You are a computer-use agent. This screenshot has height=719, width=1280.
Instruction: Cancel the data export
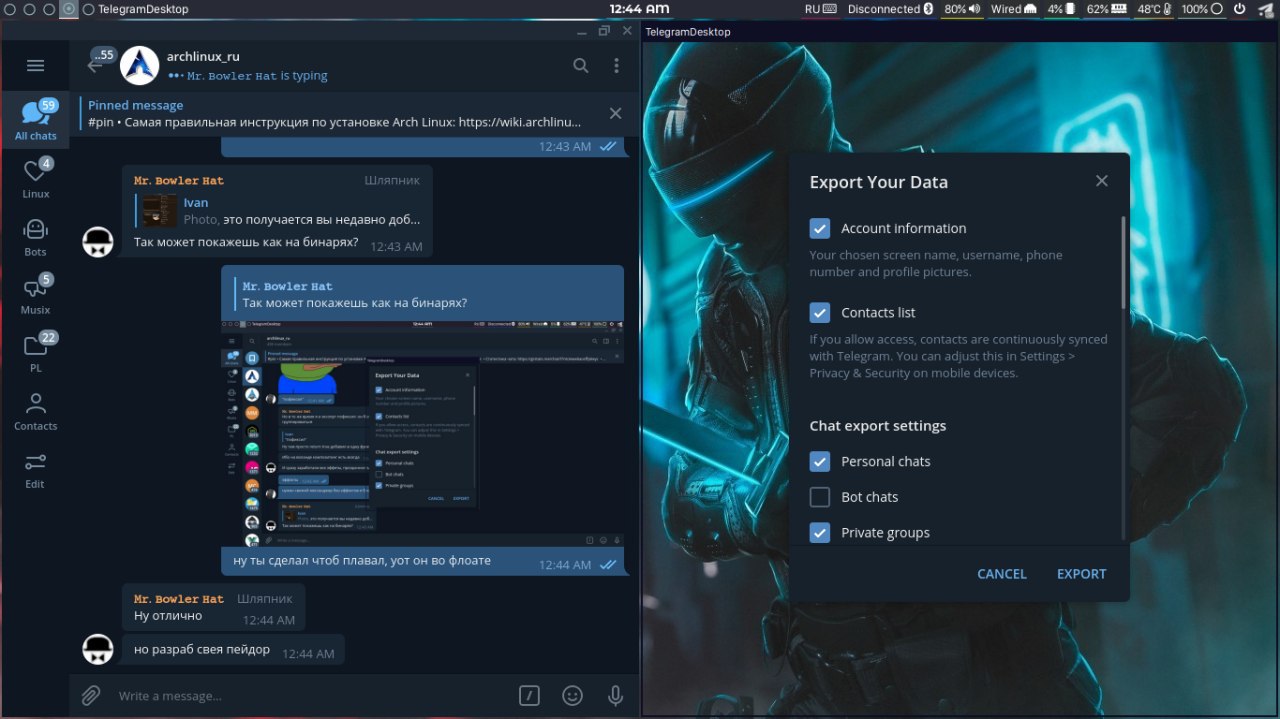[1002, 574]
